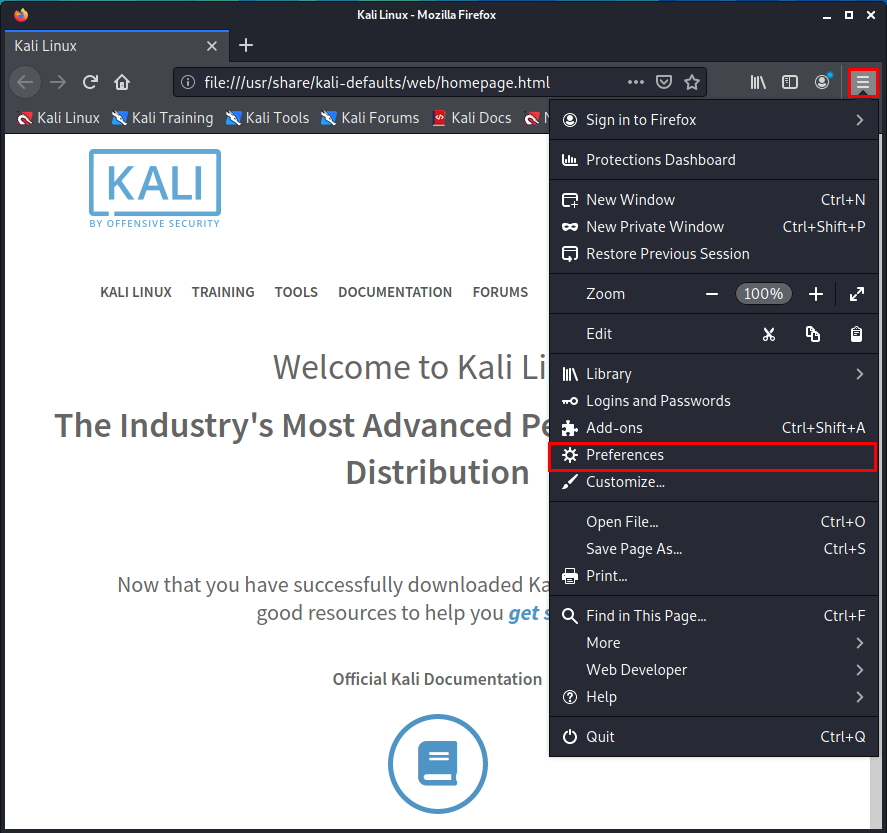Open the Library toolbar icon
Viewport: 887px width, 833px height.
(x=758, y=83)
